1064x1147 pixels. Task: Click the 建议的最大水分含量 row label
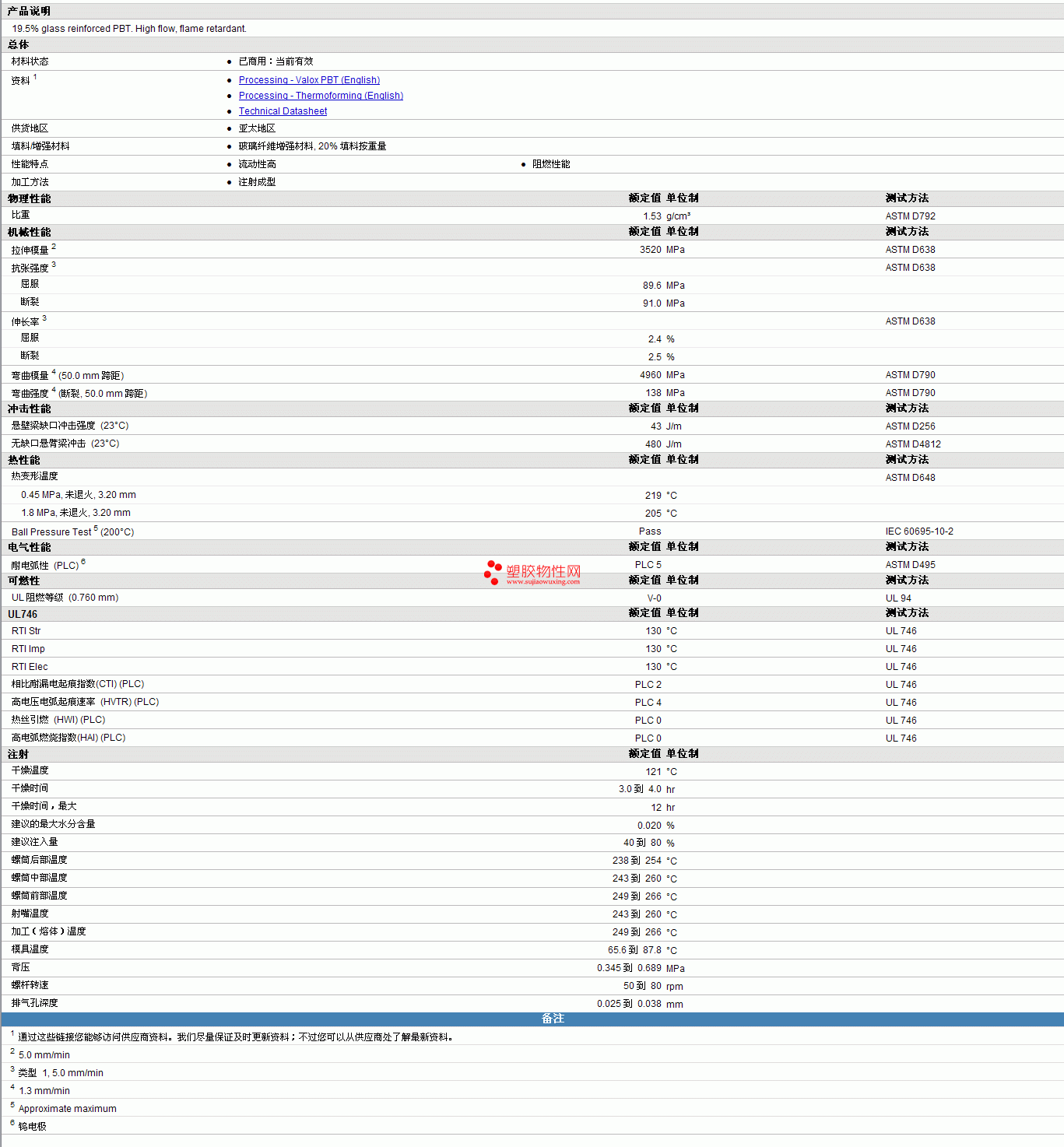click(53, 824)
